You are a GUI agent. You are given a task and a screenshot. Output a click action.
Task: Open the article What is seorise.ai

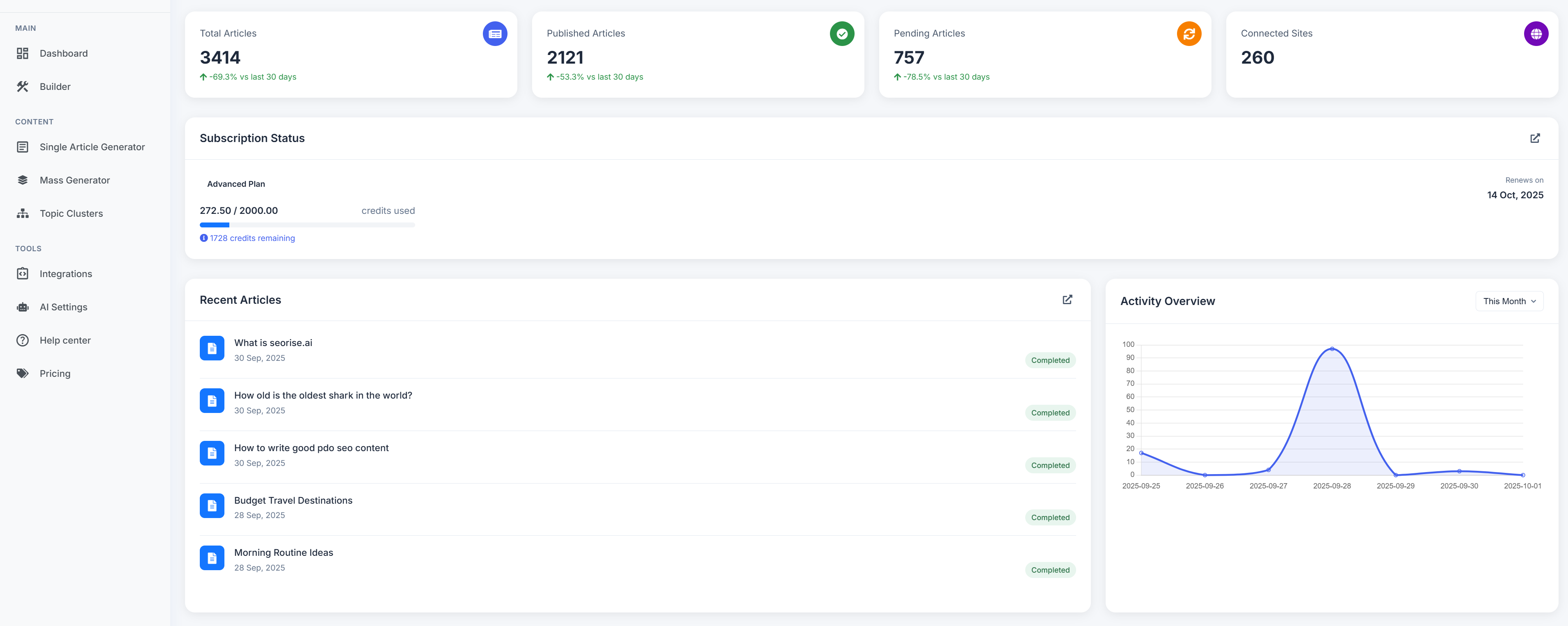pyautogui.click(x=273, y=342)
